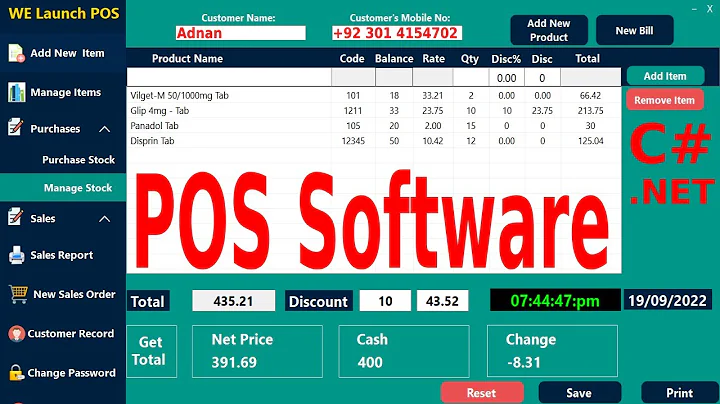Viewport: 720px width, 404px height.
Task: Click the Disc entry field showing 0
Action: pyautogui.click(x=542, y=78)
